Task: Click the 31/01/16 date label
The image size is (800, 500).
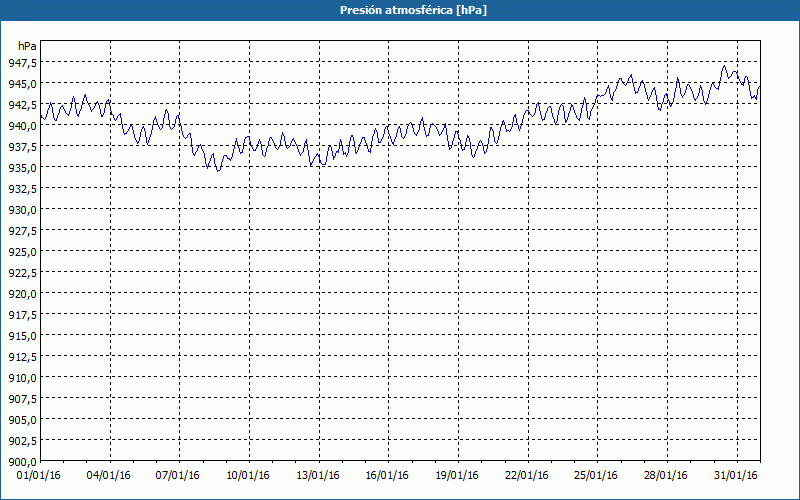Action: [736, 476]
